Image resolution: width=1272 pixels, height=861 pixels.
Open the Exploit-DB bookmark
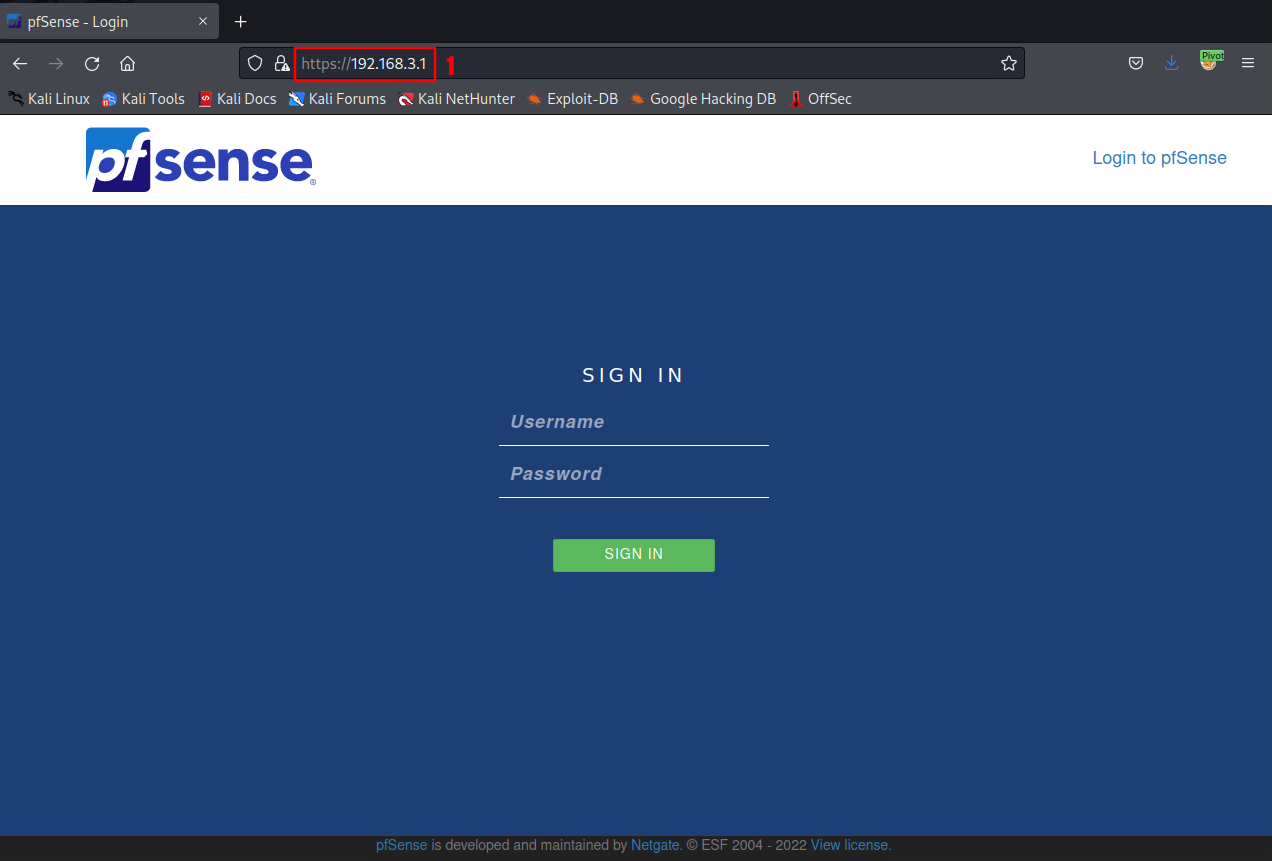point(573,99)
